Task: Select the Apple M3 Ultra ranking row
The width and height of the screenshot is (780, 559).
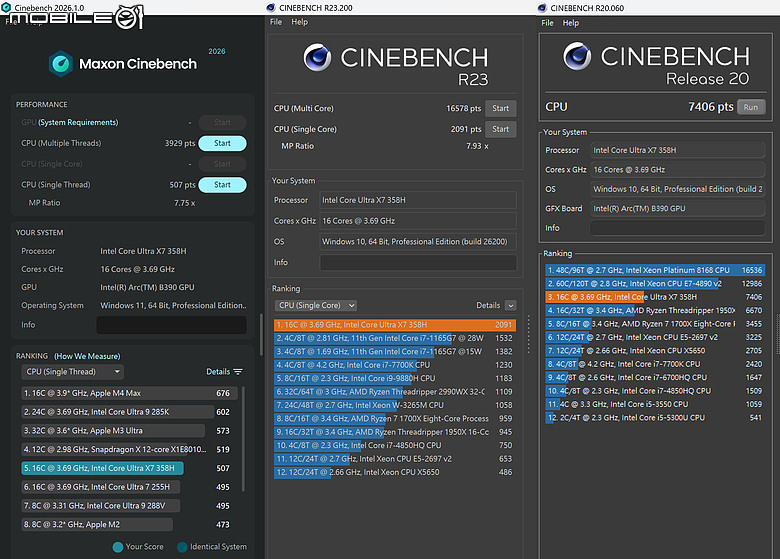Action: point(129,431)
